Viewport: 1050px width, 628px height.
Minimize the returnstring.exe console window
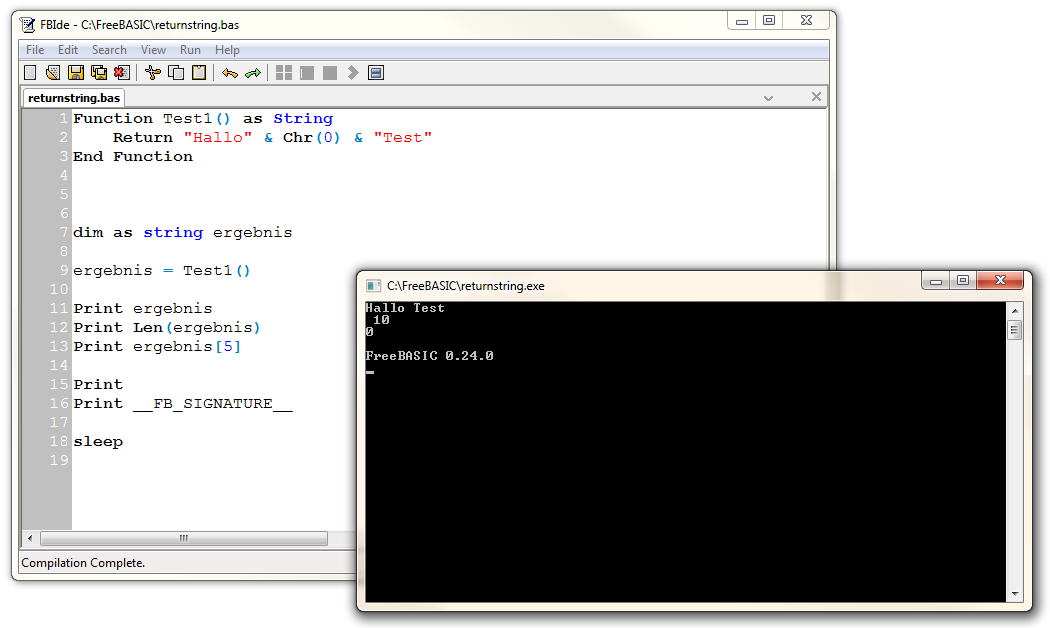click(x=936, y=281)
